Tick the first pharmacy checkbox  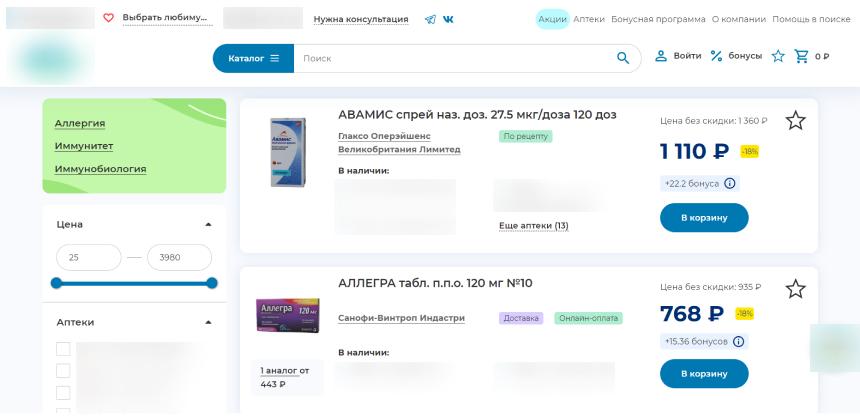[63, 349]
